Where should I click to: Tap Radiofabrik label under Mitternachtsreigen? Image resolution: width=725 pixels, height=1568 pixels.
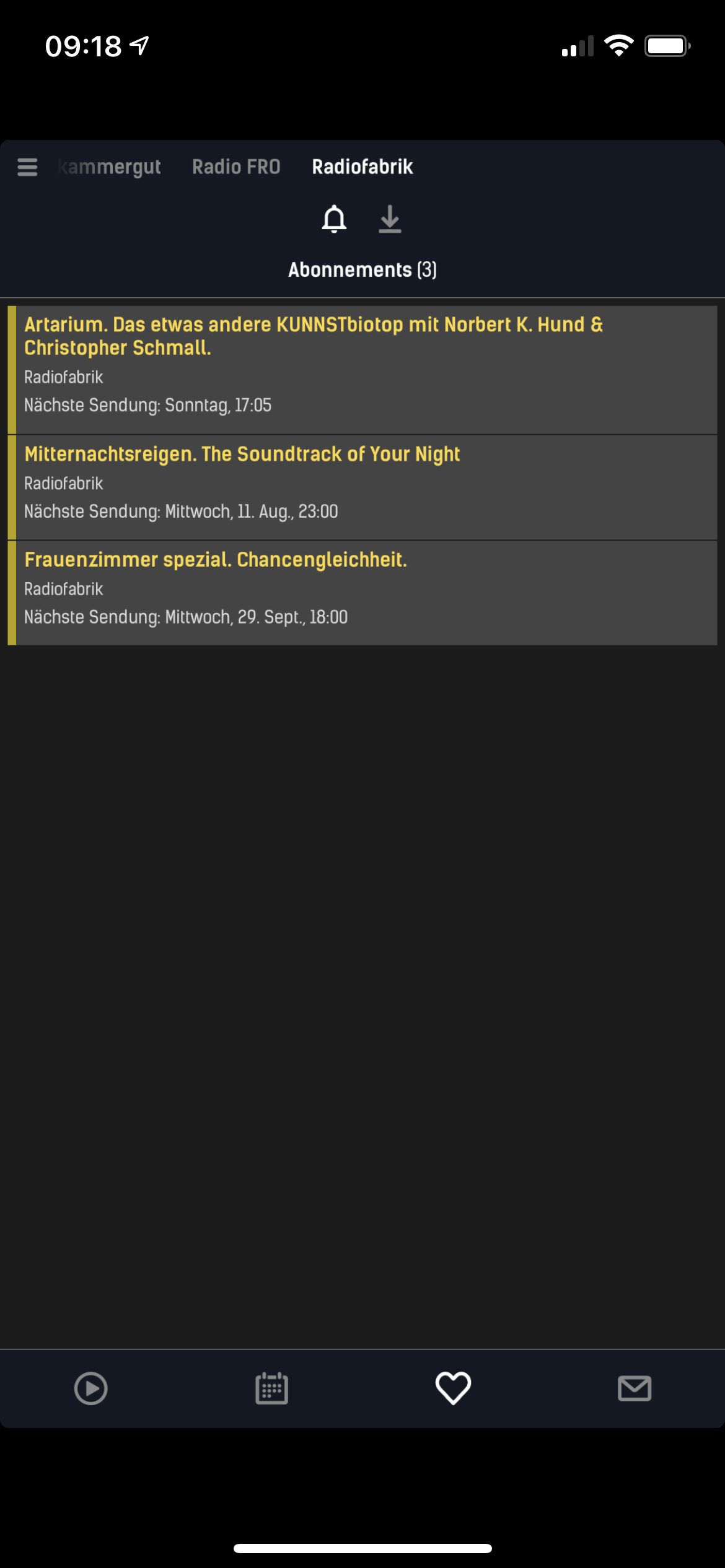click(x=63, y=484)
